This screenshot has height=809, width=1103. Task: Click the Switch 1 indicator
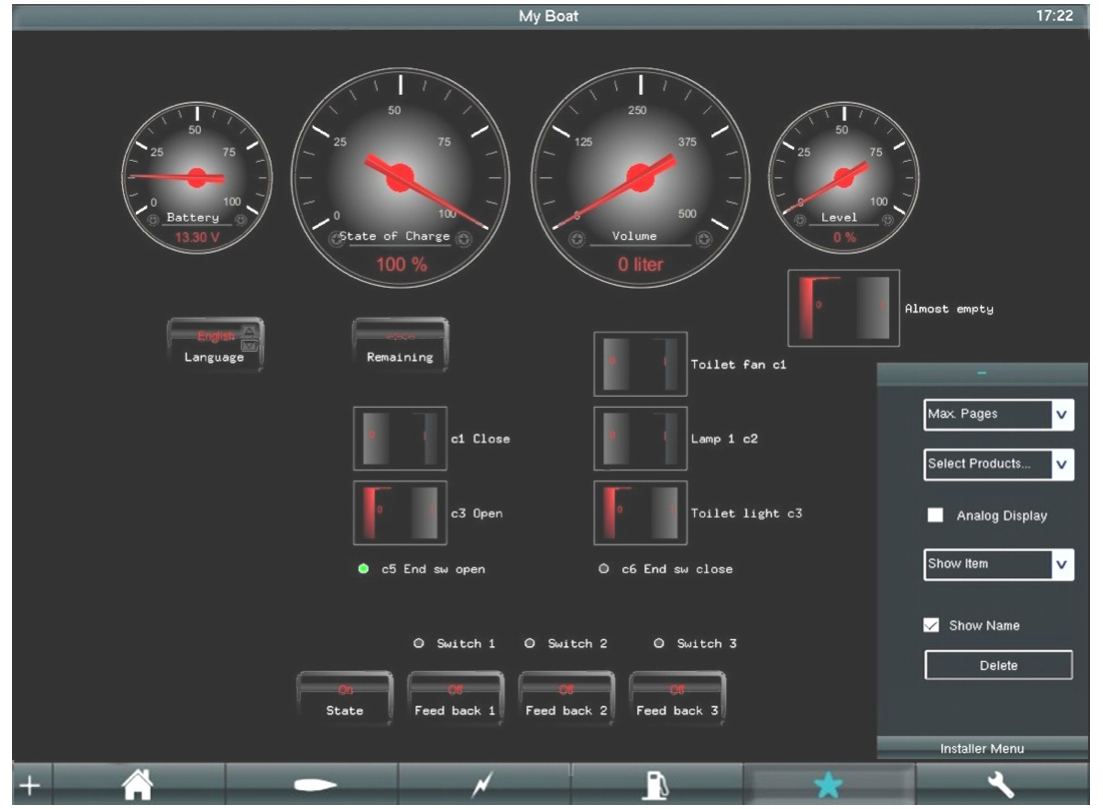pos(419,643)
